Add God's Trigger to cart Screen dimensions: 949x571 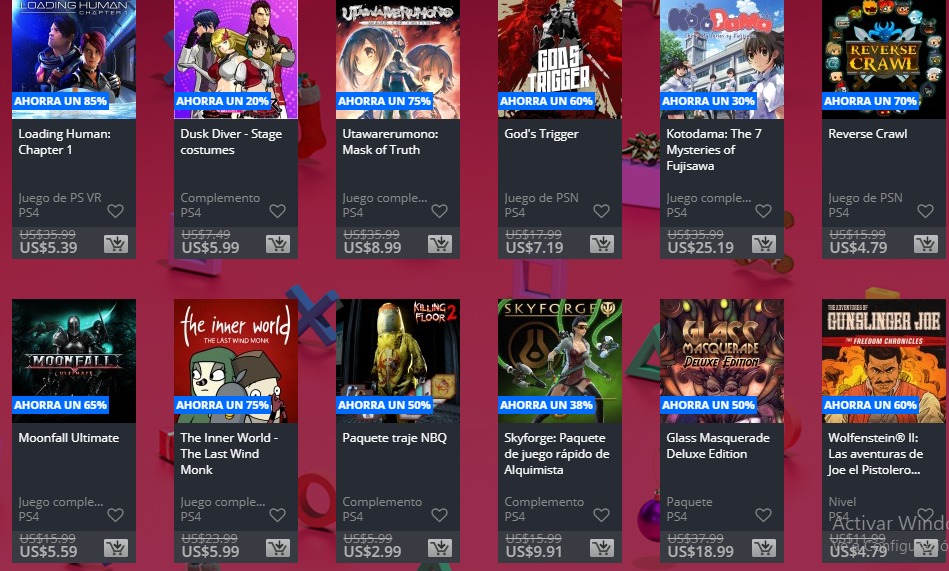602,244
